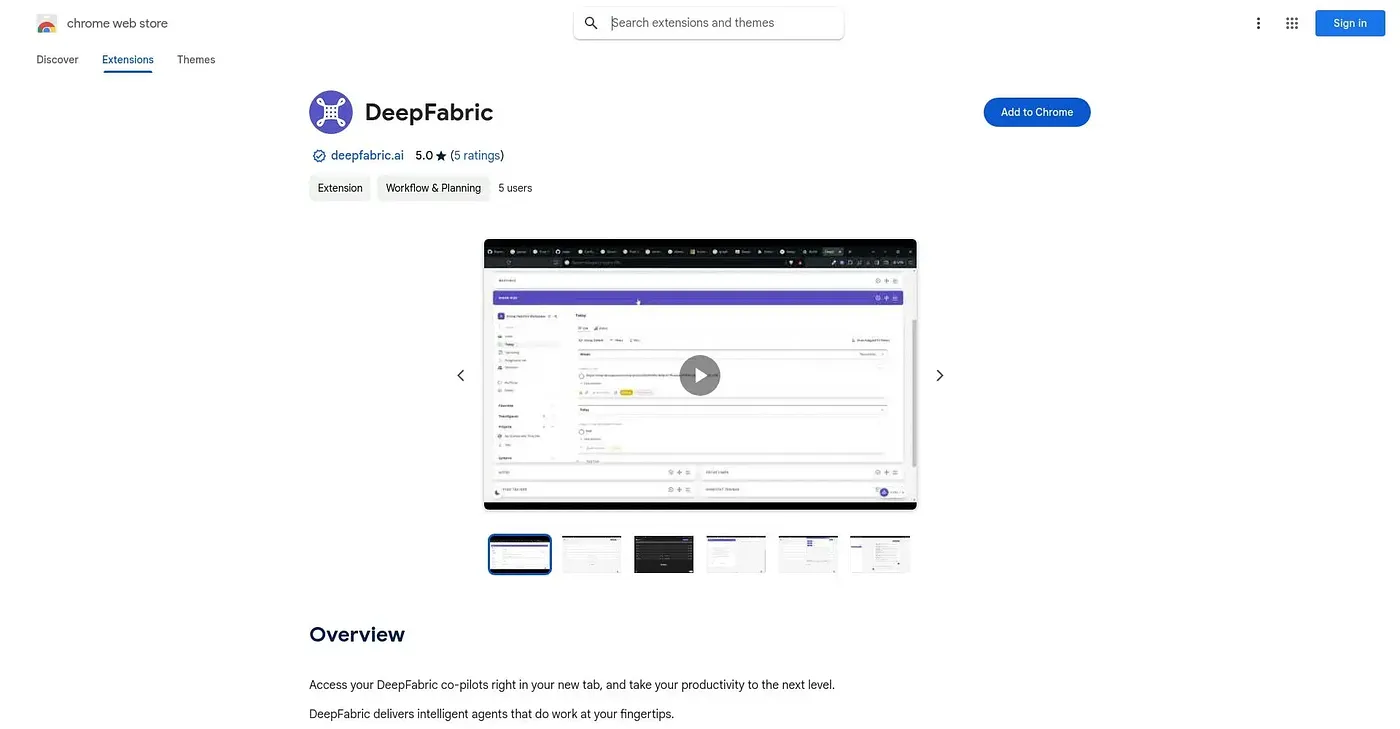Click the Extension category chip
Image resolution: width=1400 pixels, height=729 pixels.
click(340, 188)
